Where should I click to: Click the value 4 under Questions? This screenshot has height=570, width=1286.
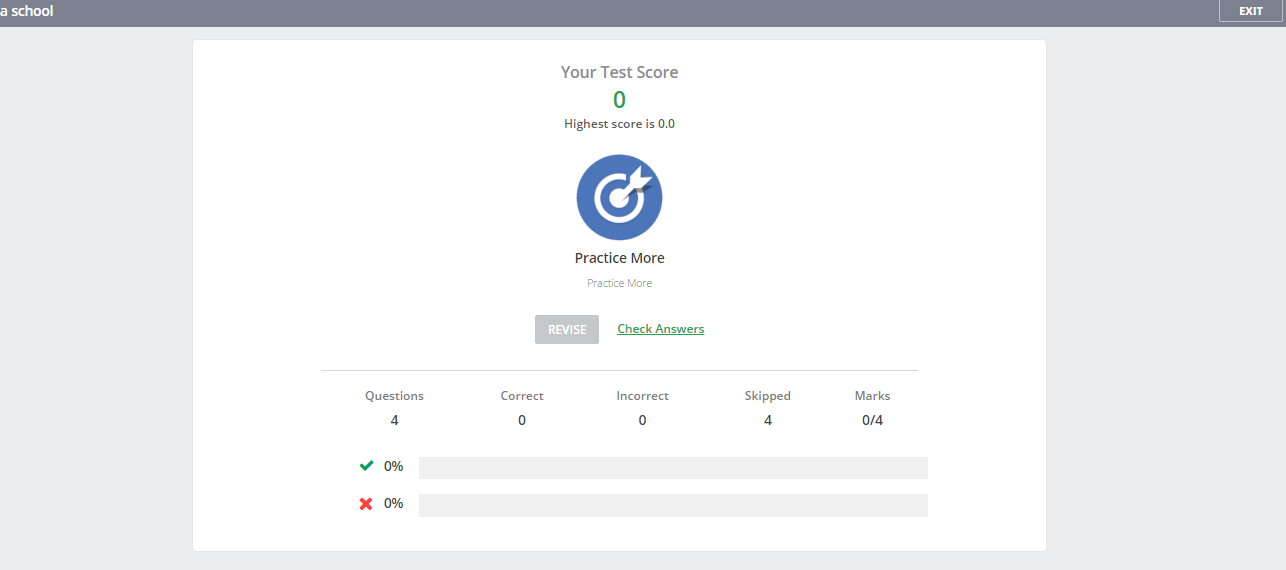tap(394, 420)
